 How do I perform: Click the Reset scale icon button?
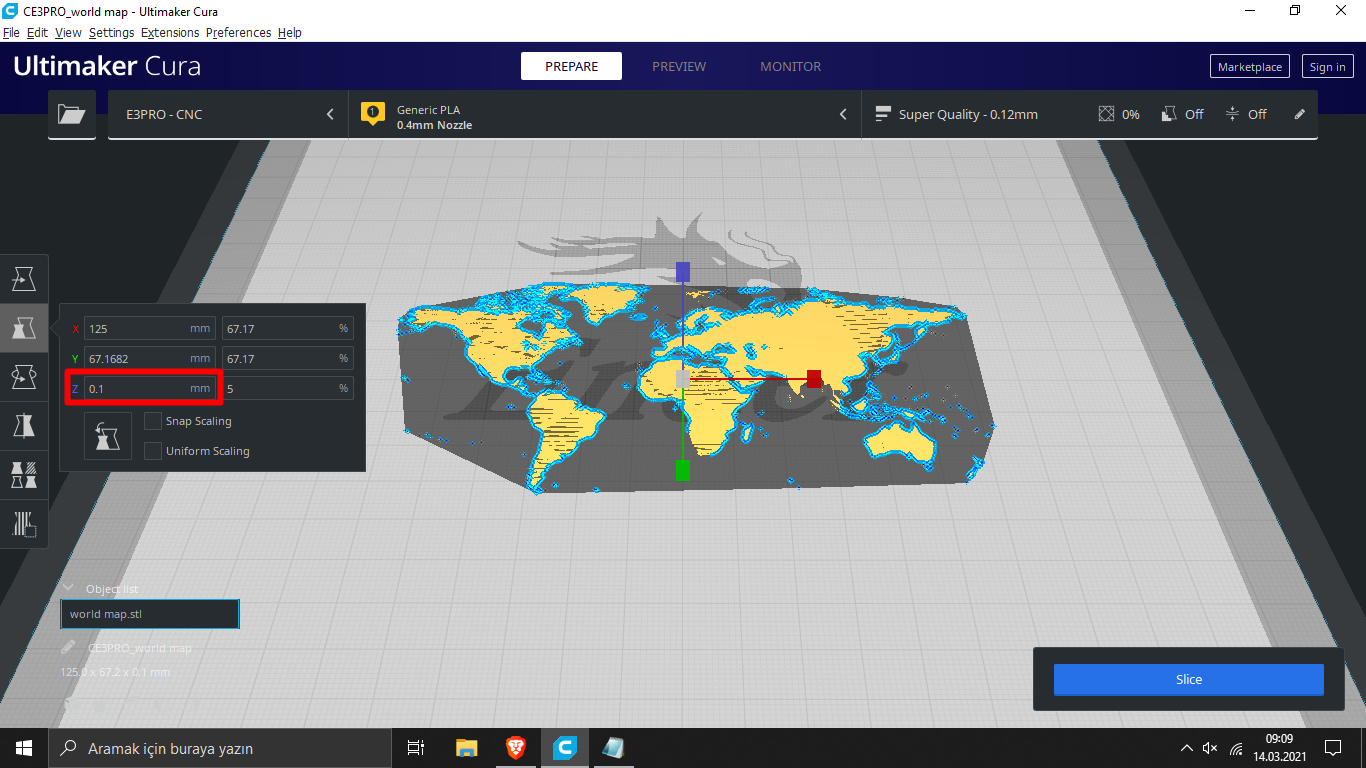coord(108,435)
